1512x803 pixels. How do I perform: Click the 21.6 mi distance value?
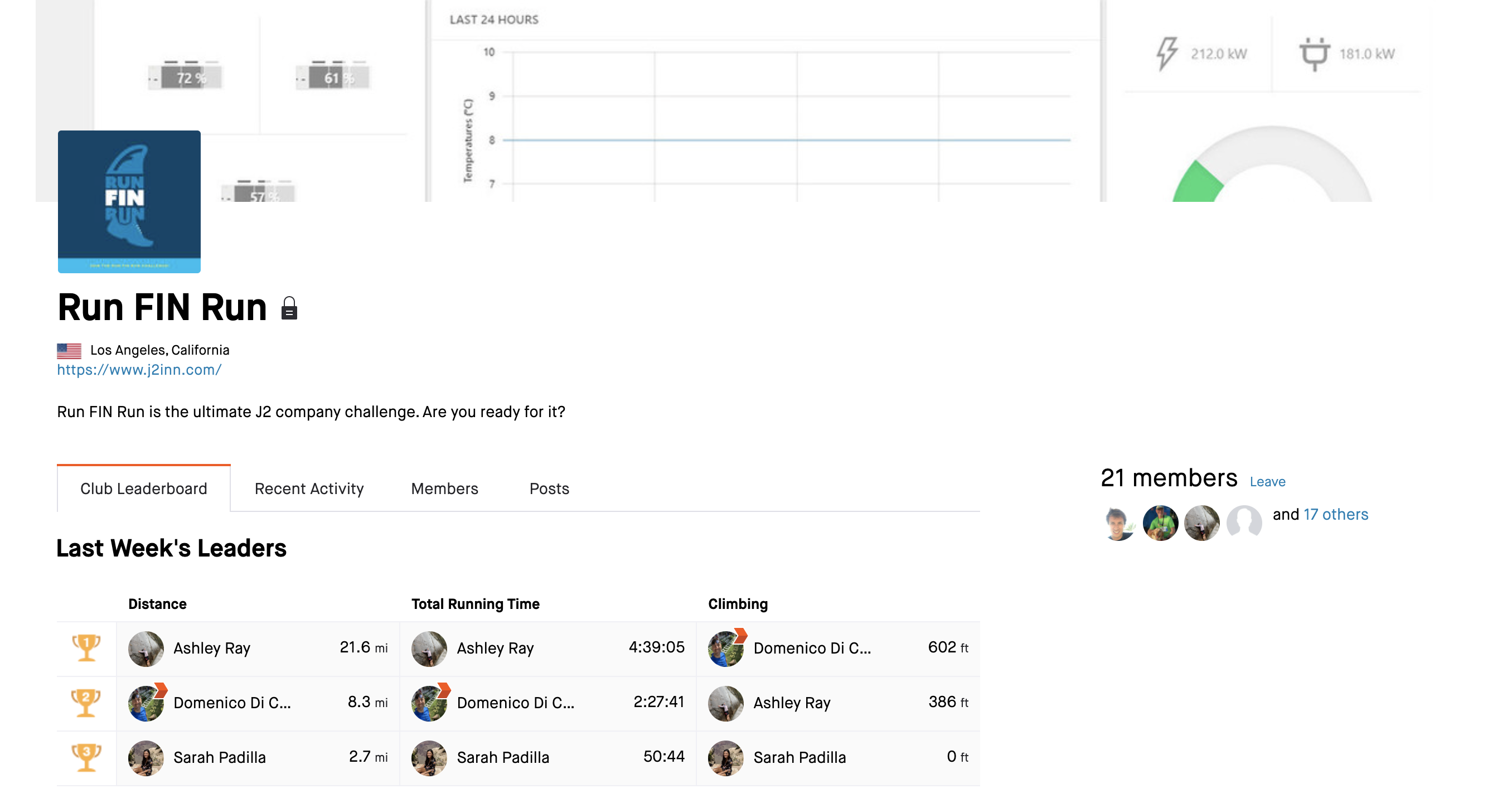[x=364, y=647]
